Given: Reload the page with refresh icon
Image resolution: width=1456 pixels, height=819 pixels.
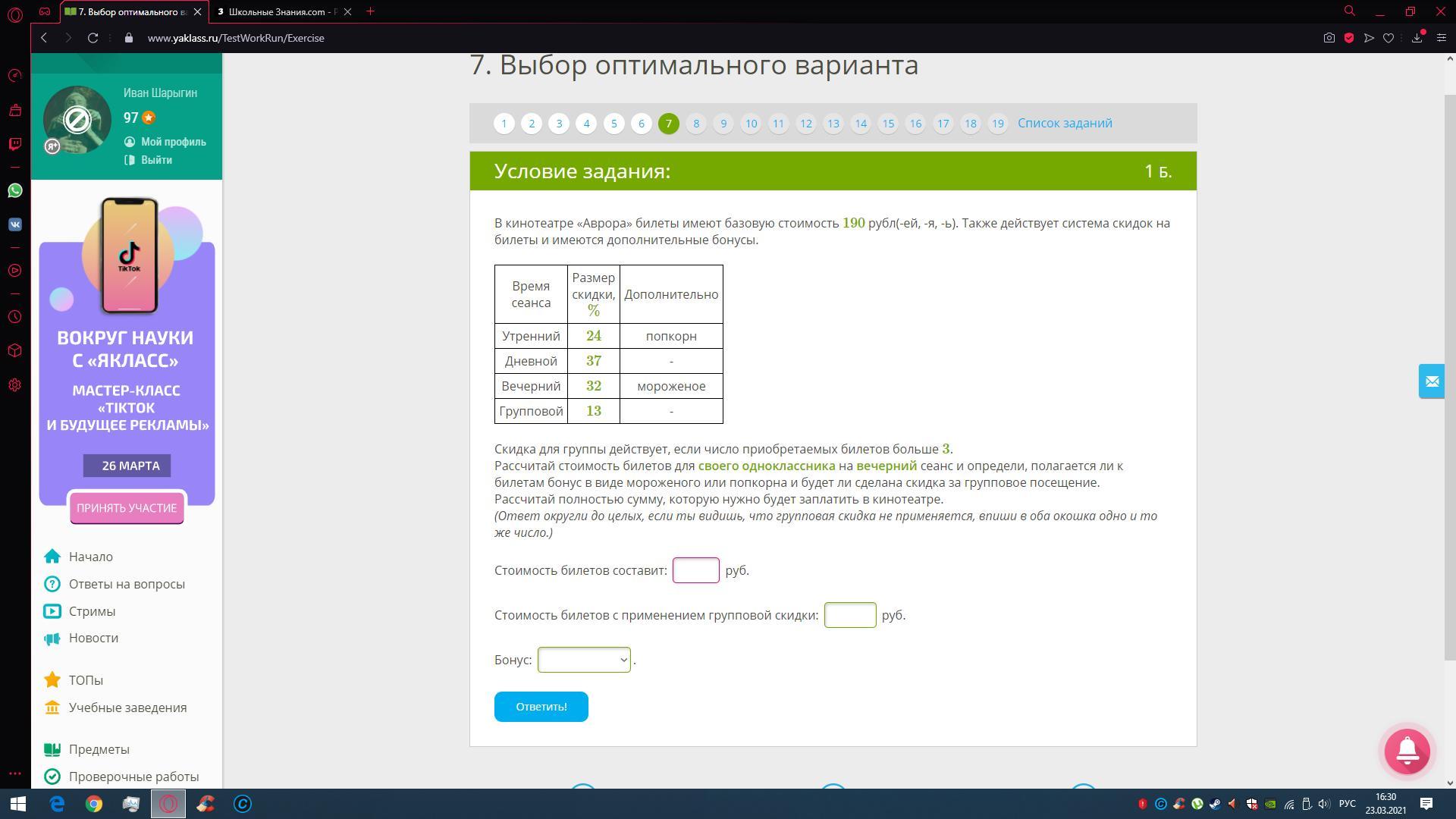Looking at the screenshot, I should coord(93,38).
